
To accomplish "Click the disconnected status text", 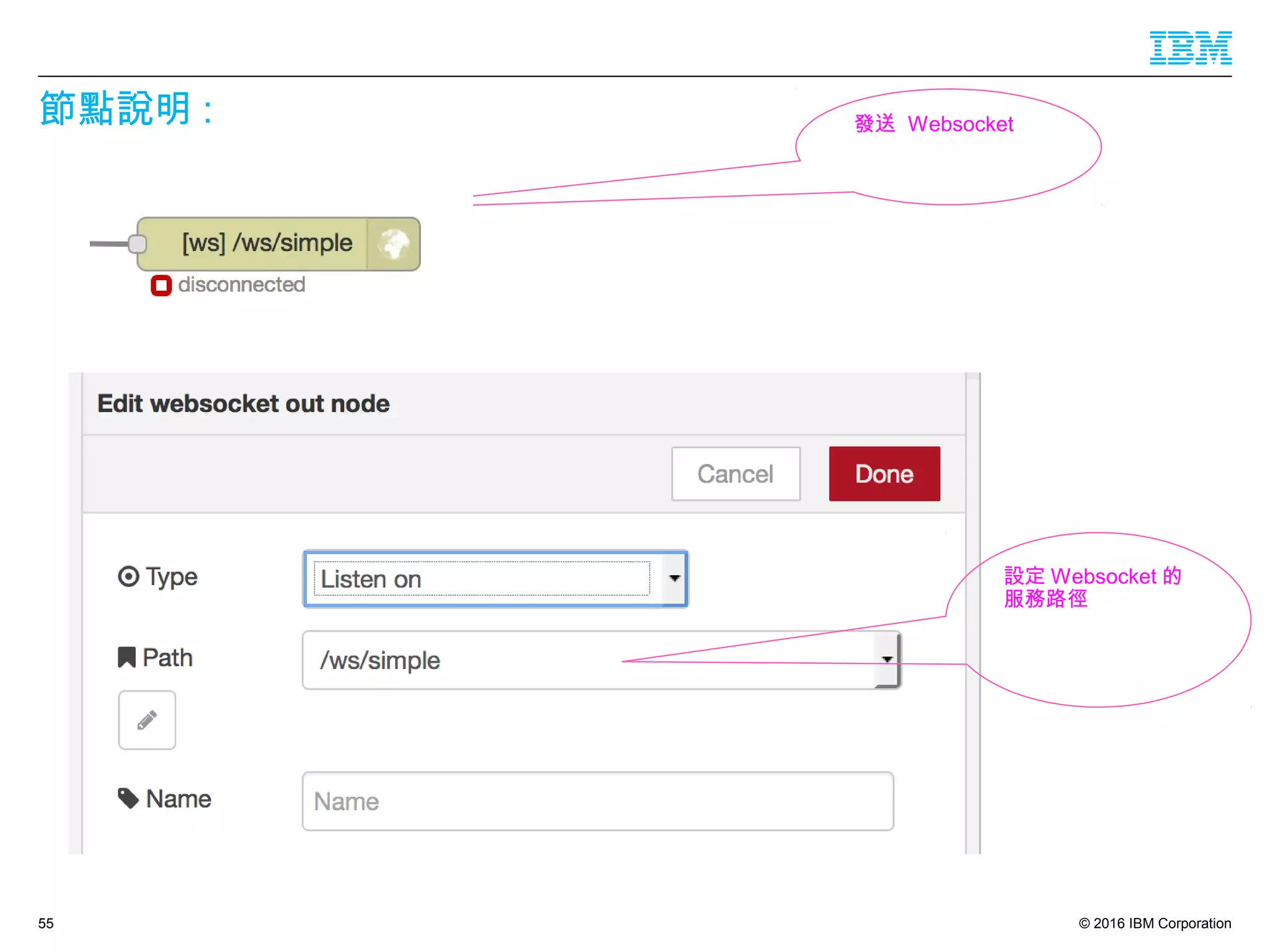I will click(x=242, y=284).
